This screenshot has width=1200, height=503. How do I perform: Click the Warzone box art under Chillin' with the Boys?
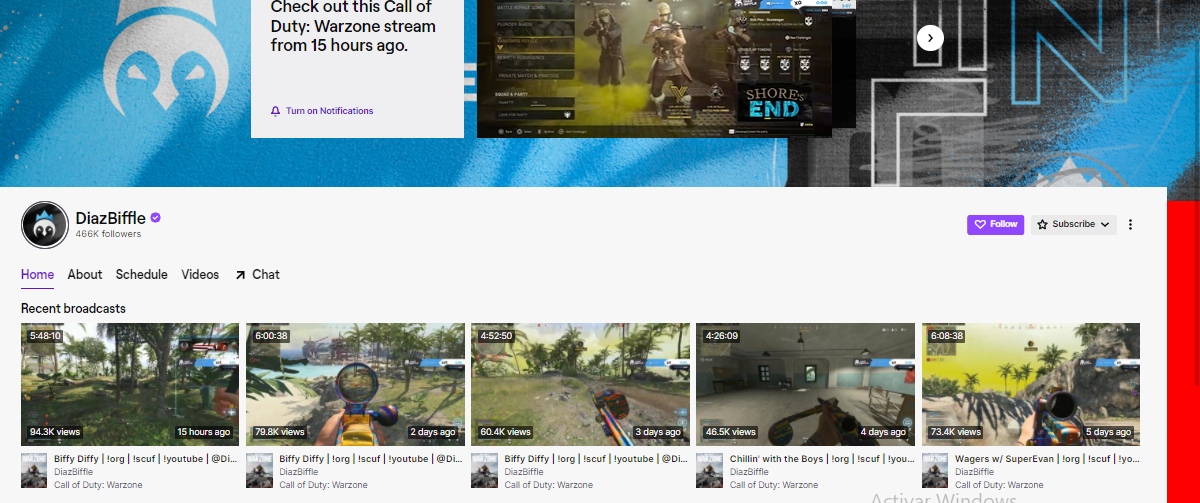(709, 471)
